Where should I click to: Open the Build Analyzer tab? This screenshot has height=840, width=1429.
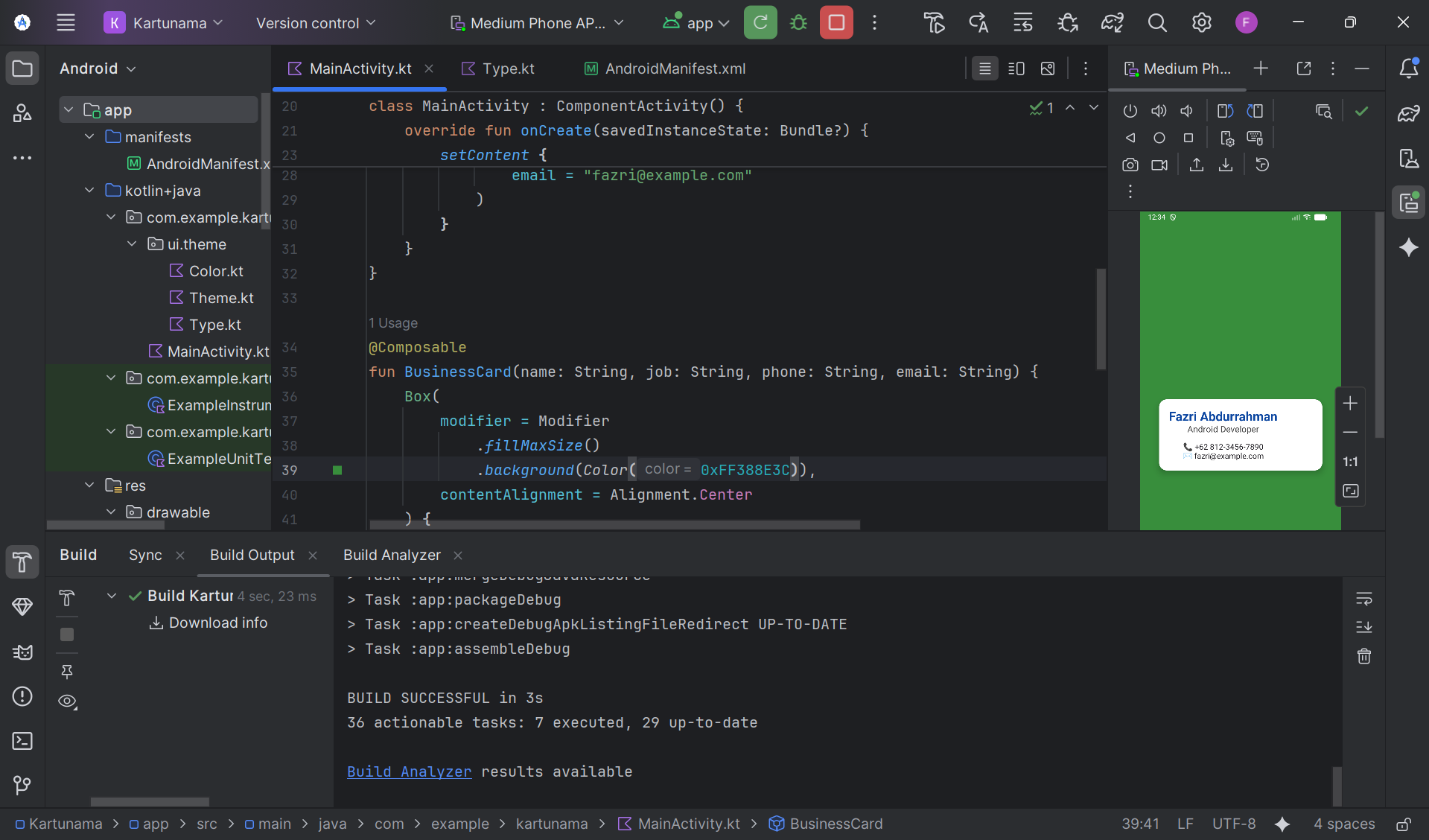click(x=392, y=555)
